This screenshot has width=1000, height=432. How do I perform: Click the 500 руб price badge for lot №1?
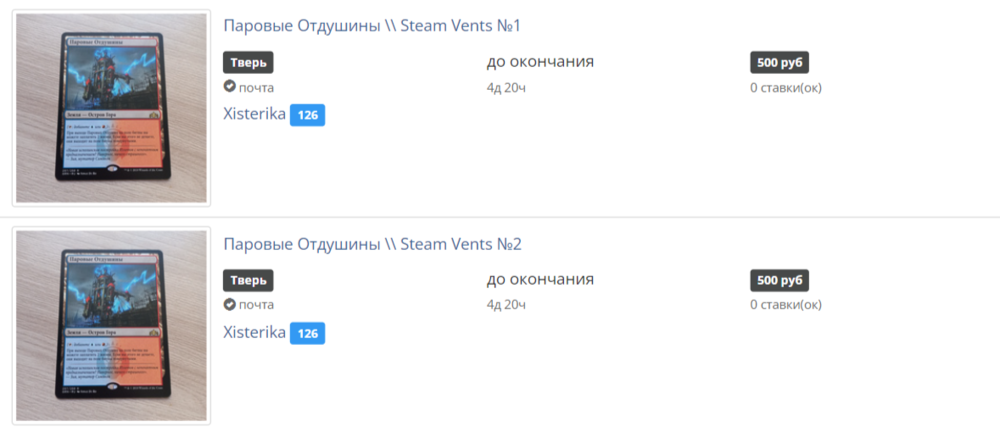[x=779, y=62]
